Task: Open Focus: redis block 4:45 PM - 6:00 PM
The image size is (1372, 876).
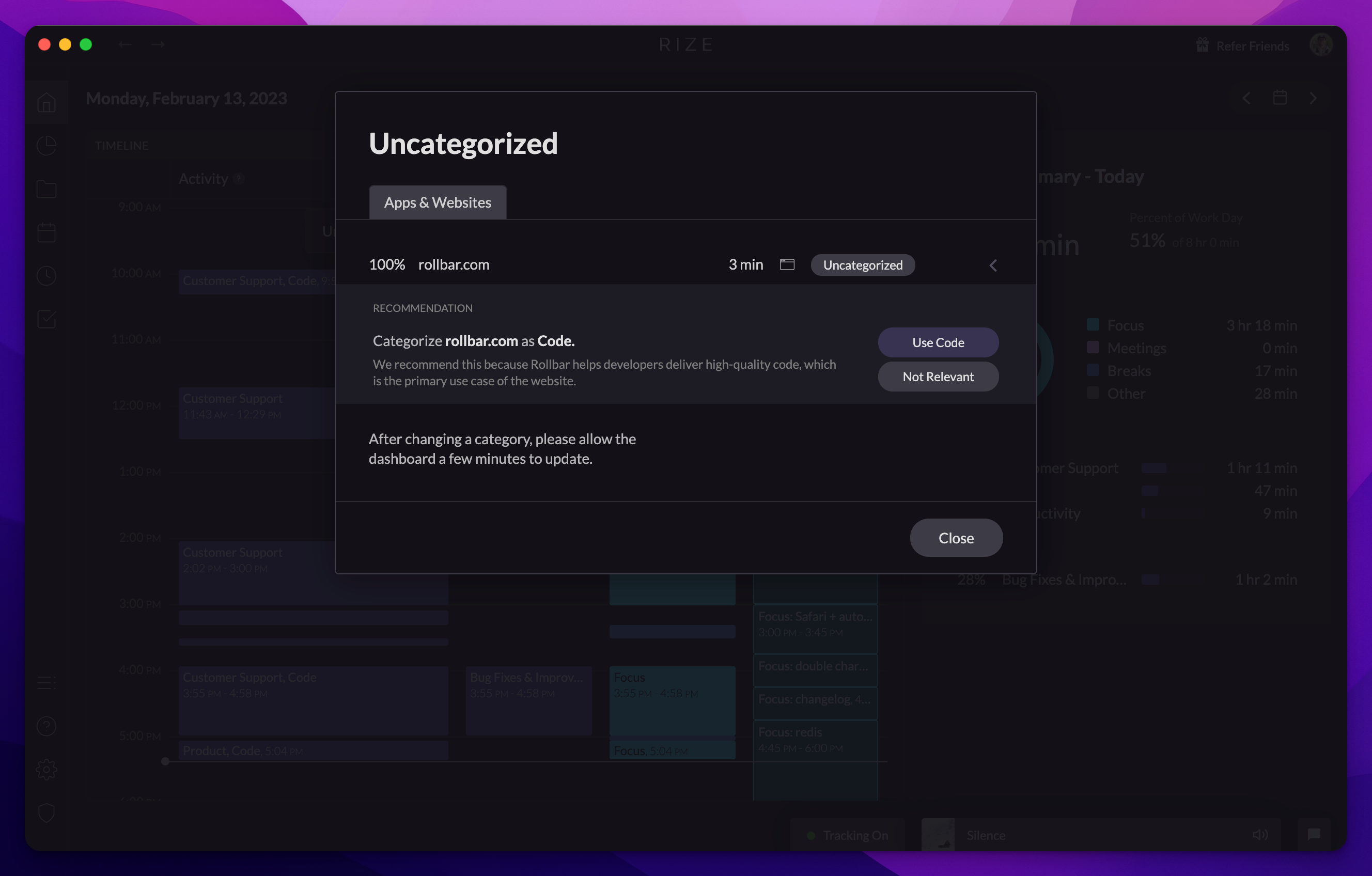Action: (815, 760)
